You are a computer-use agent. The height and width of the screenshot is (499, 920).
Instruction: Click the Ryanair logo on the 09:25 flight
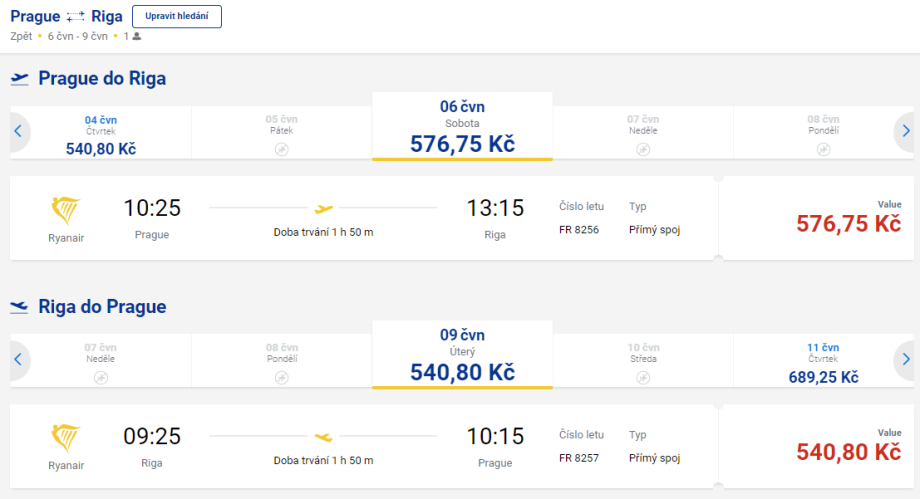click(66, 438)
